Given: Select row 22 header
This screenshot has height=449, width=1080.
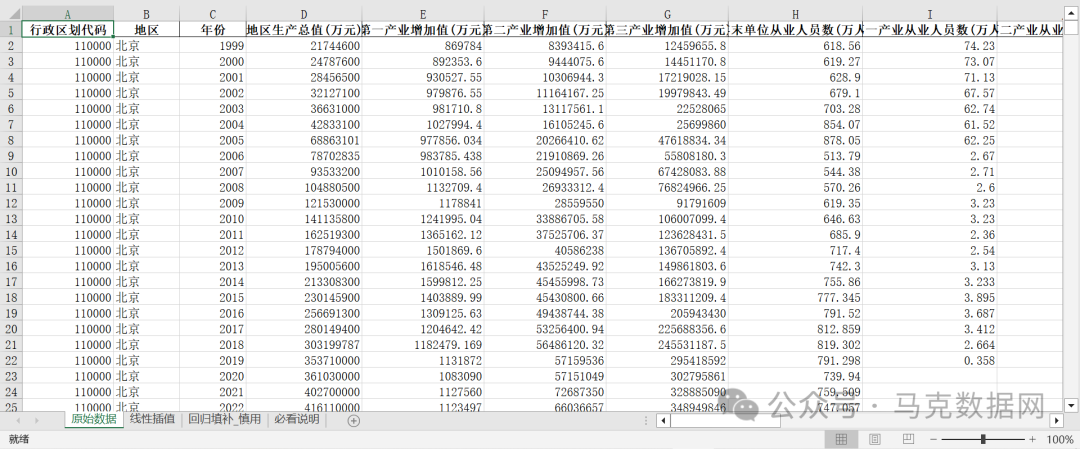Looking at the screenshot, I should pos(11,359).
